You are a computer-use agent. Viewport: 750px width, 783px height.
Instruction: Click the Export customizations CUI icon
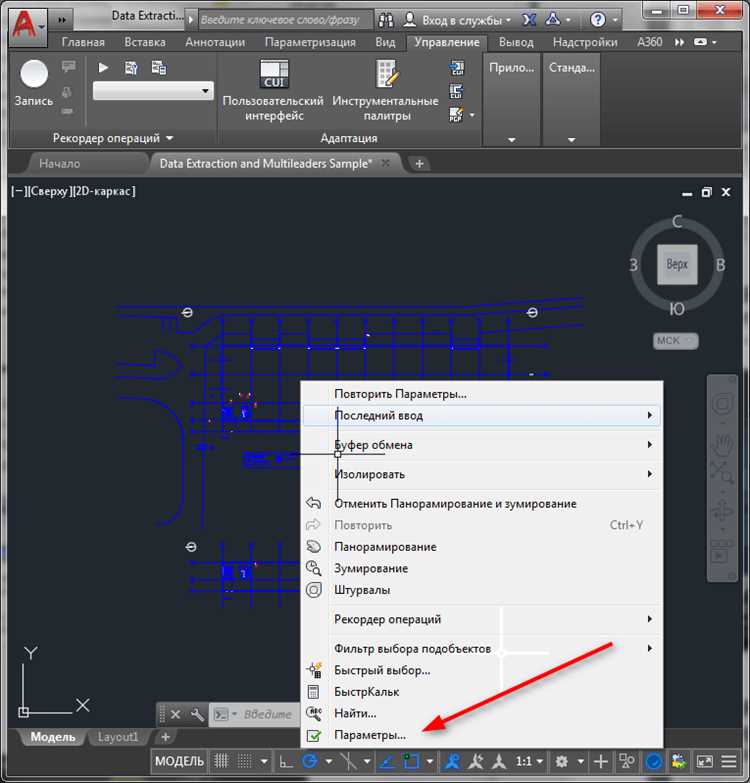pos(456,91)
